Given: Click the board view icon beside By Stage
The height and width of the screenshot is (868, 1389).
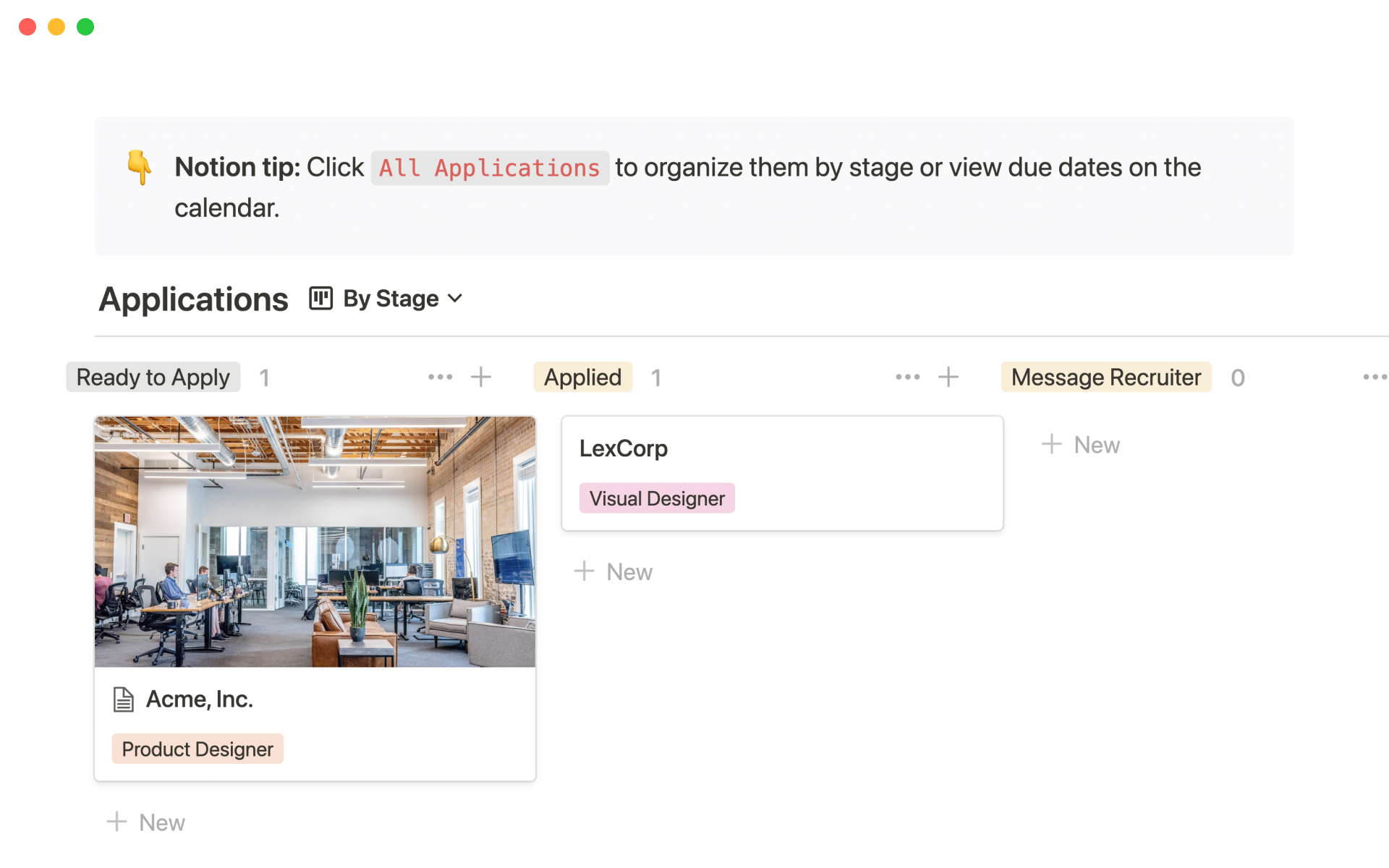Looking at the screenshot, I should 320,298.
